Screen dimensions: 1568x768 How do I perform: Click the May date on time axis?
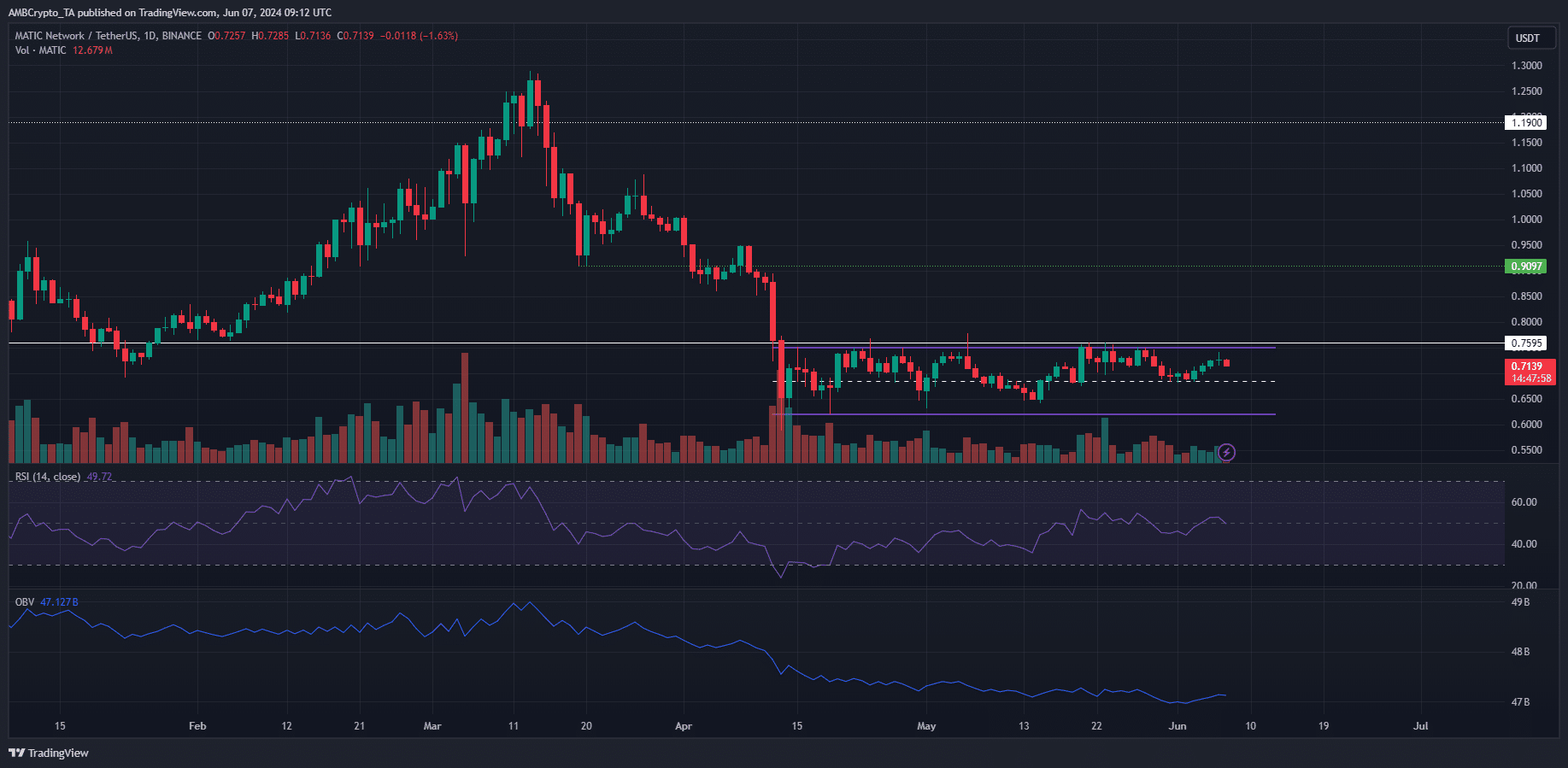(926, 726)
